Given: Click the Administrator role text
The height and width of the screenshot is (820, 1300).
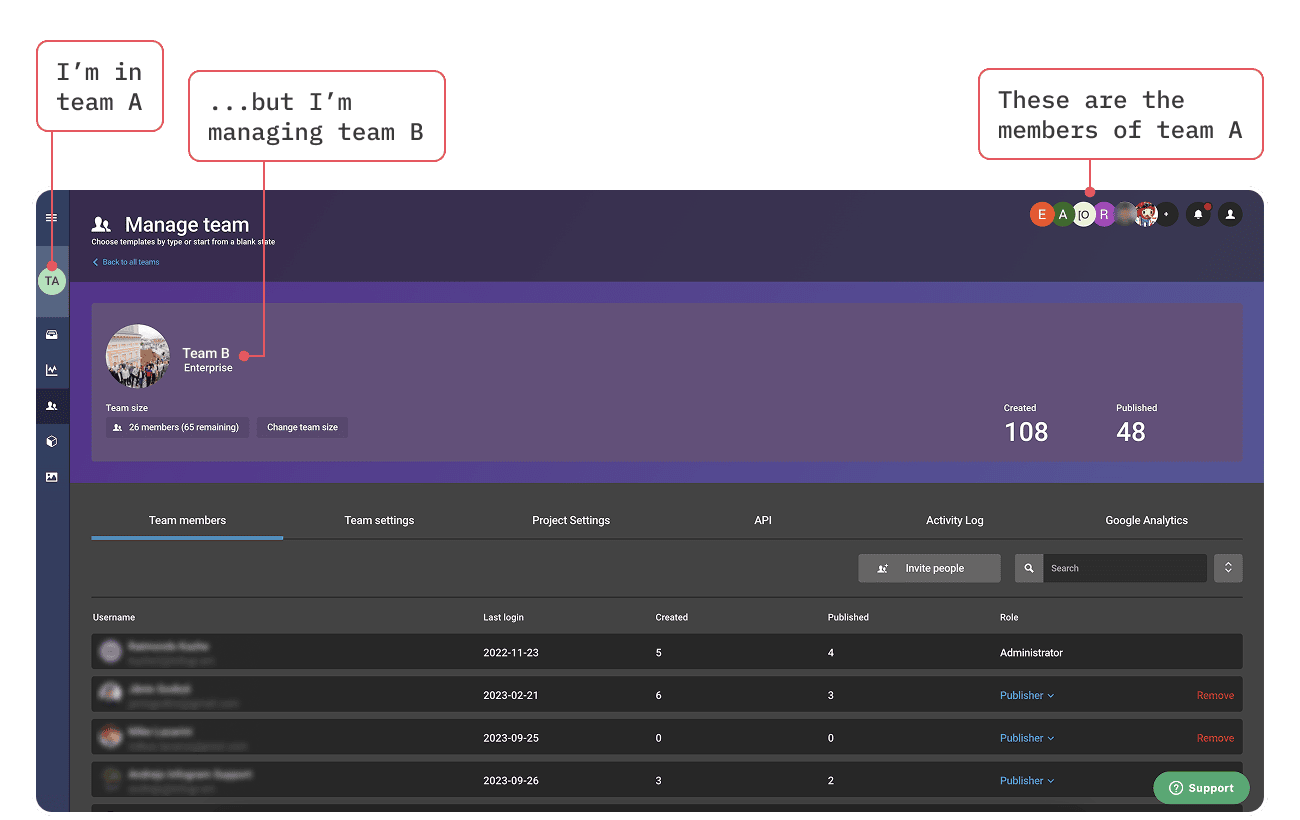Looking at the screenshot, I should click(x=1031, y=652).
